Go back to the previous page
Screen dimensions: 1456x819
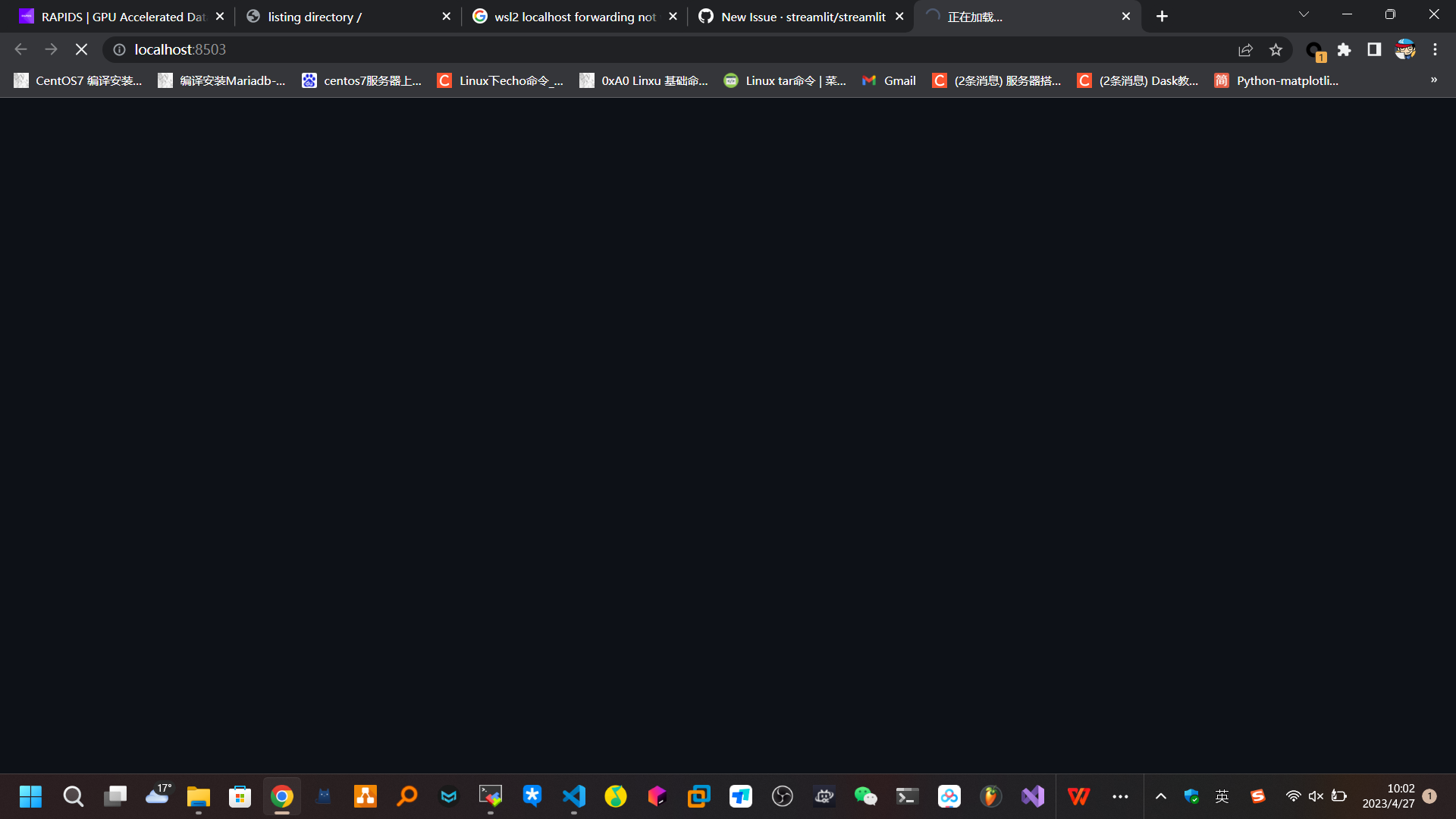(x=20, y=49)
